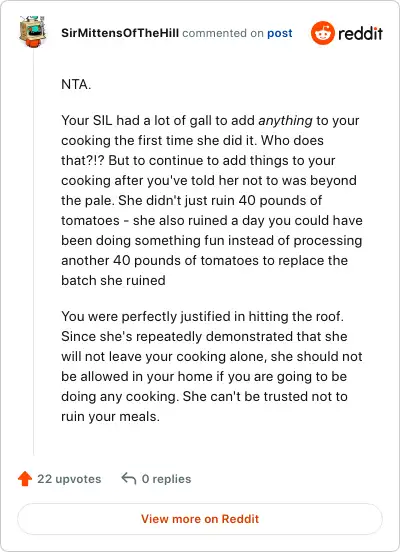Viewport: 400px width, 552px height.
Task: Click the SirMittensOfTheHill user avatar
Action: pos(33,31)
